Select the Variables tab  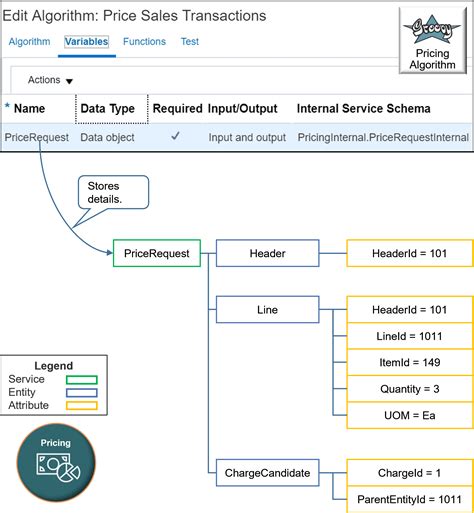click(x=86, y=42)
